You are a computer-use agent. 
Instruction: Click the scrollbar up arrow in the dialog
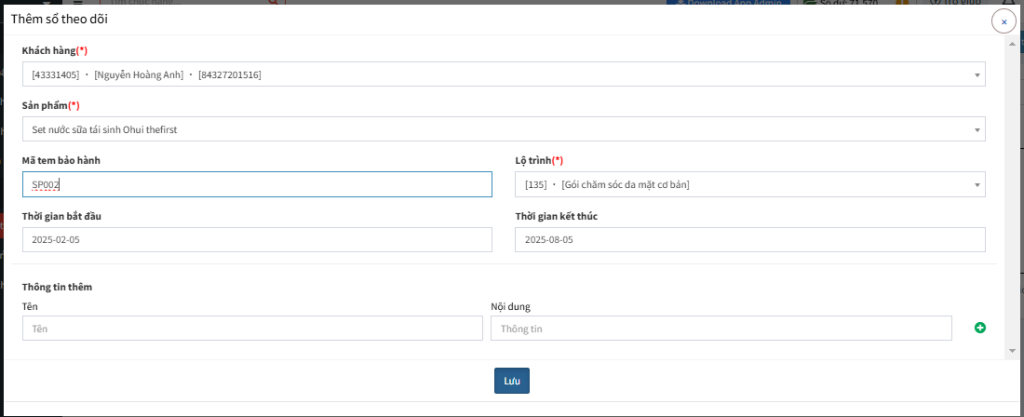click(x=1012, y=43)
